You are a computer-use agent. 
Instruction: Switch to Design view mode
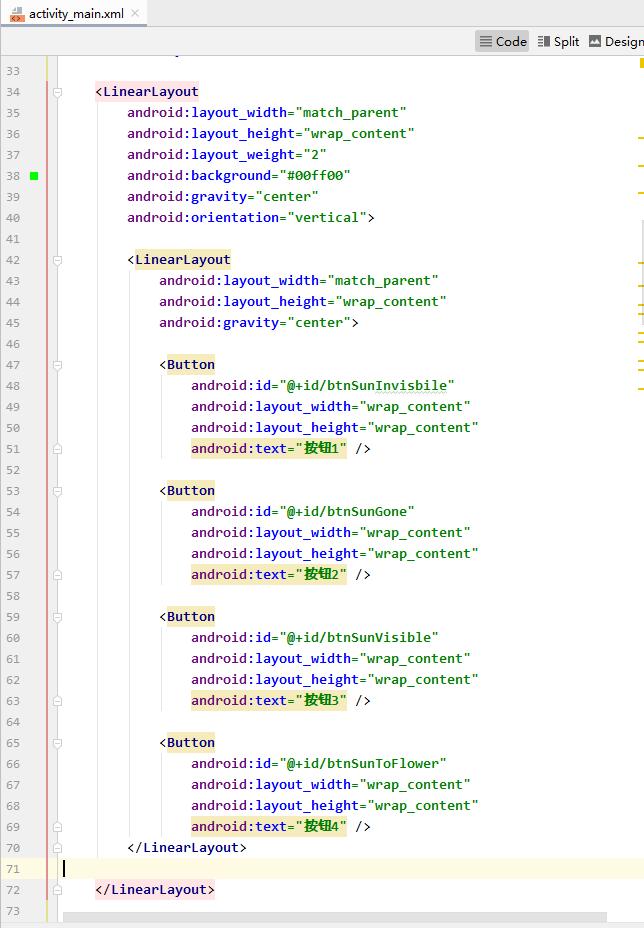coord(616,41)
